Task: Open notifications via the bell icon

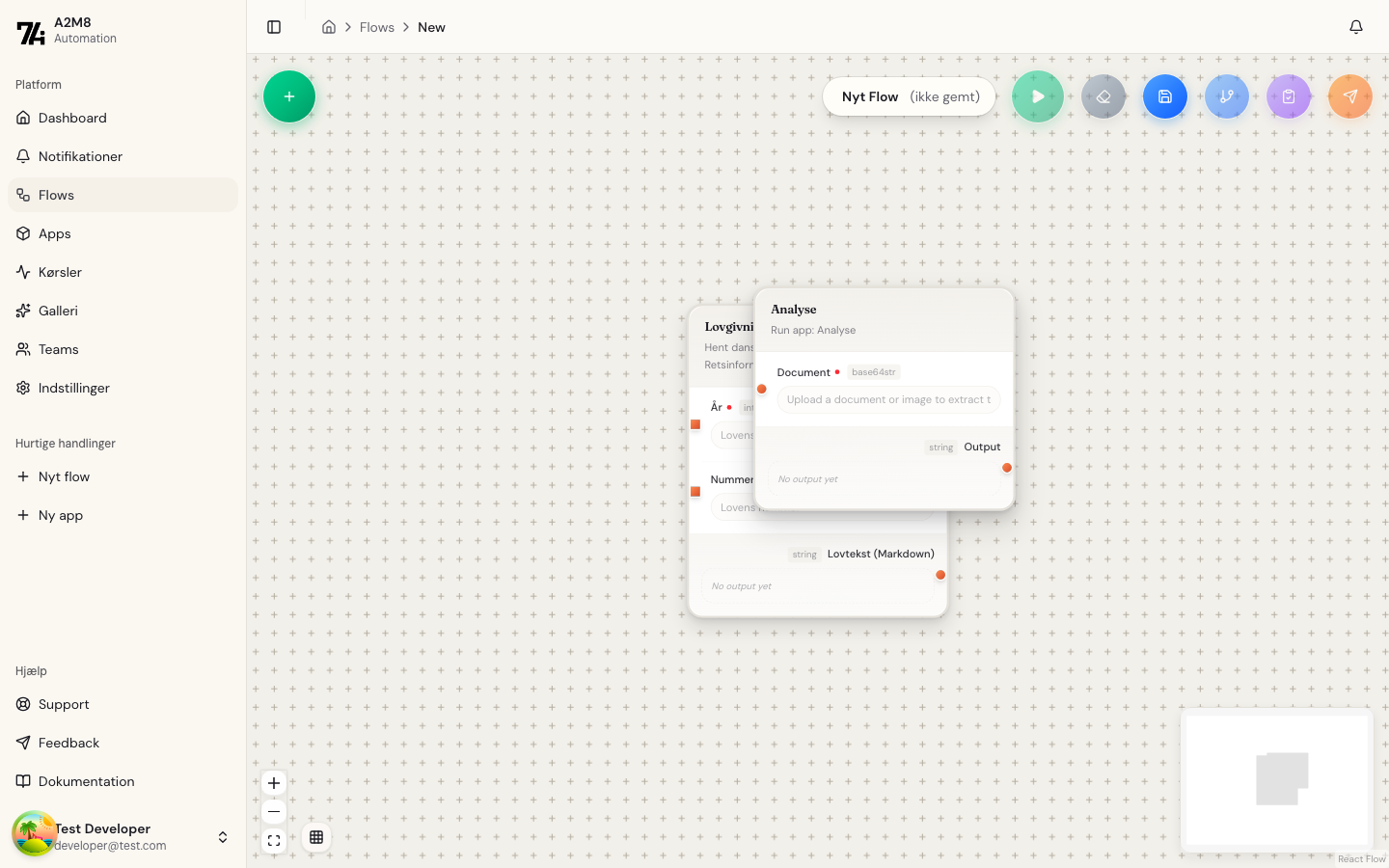Action: (1355, 27)
